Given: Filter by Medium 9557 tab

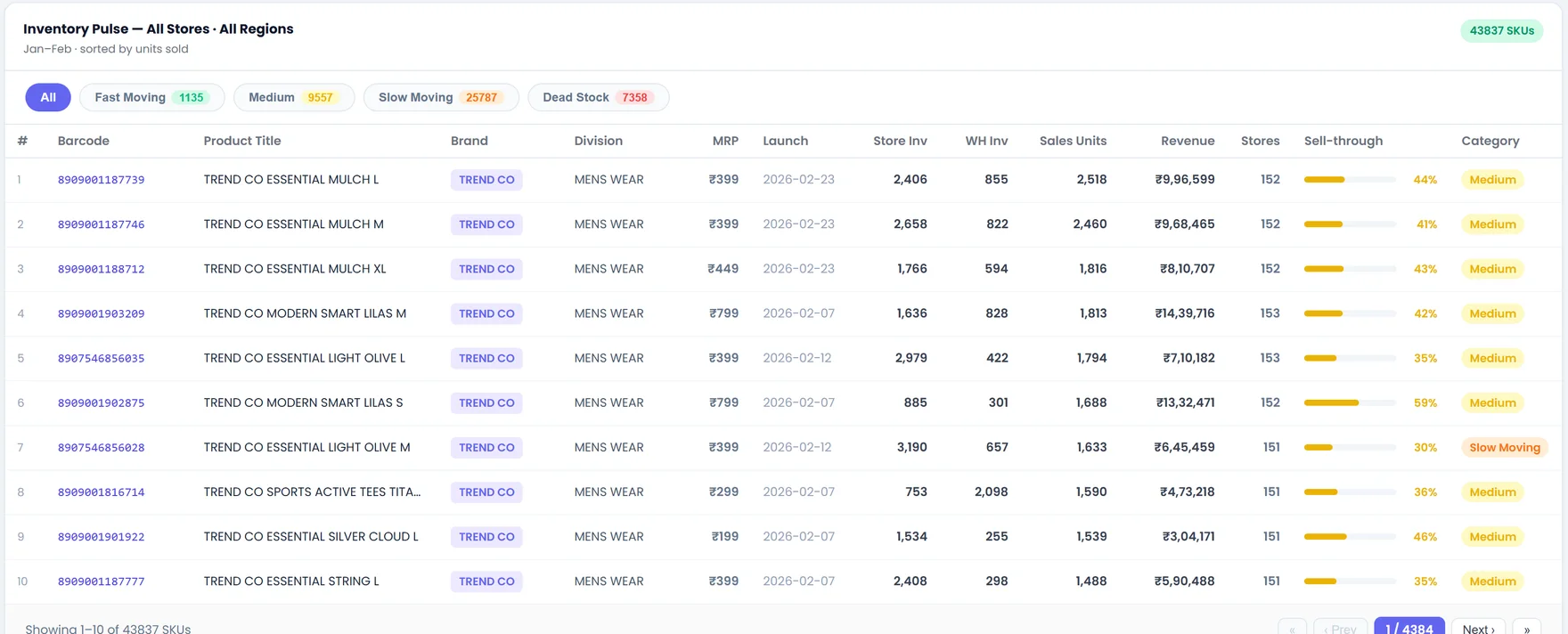Looking at the screenshot, I should (293, 97).
